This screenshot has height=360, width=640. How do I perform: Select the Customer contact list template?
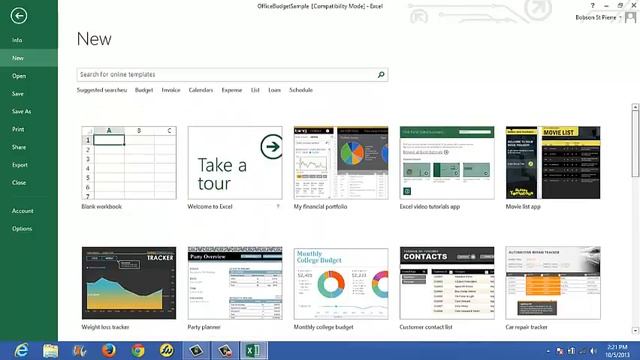pyautogui.click(x=447, y=283)
